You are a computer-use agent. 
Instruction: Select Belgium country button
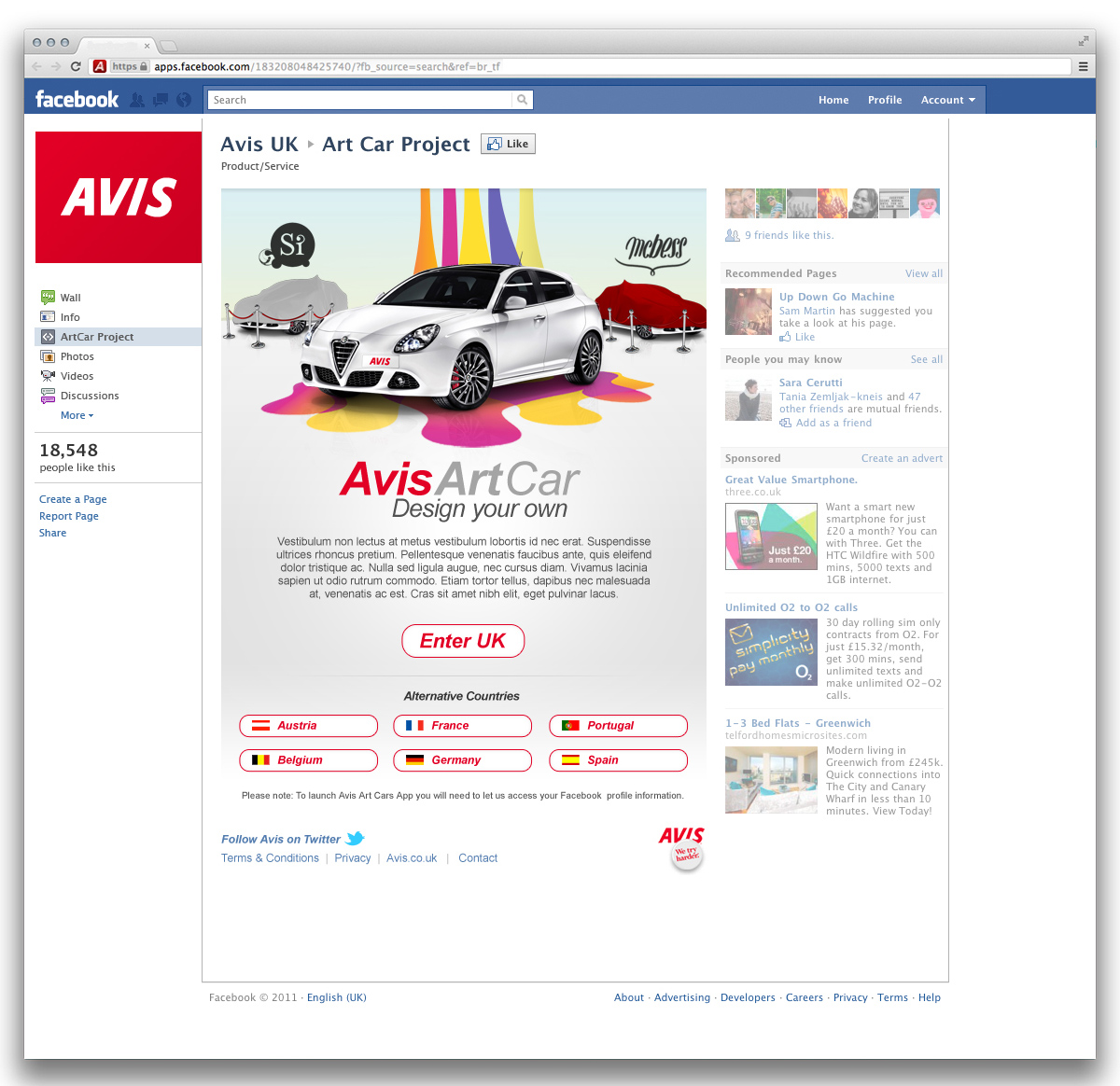pos(308,759)
